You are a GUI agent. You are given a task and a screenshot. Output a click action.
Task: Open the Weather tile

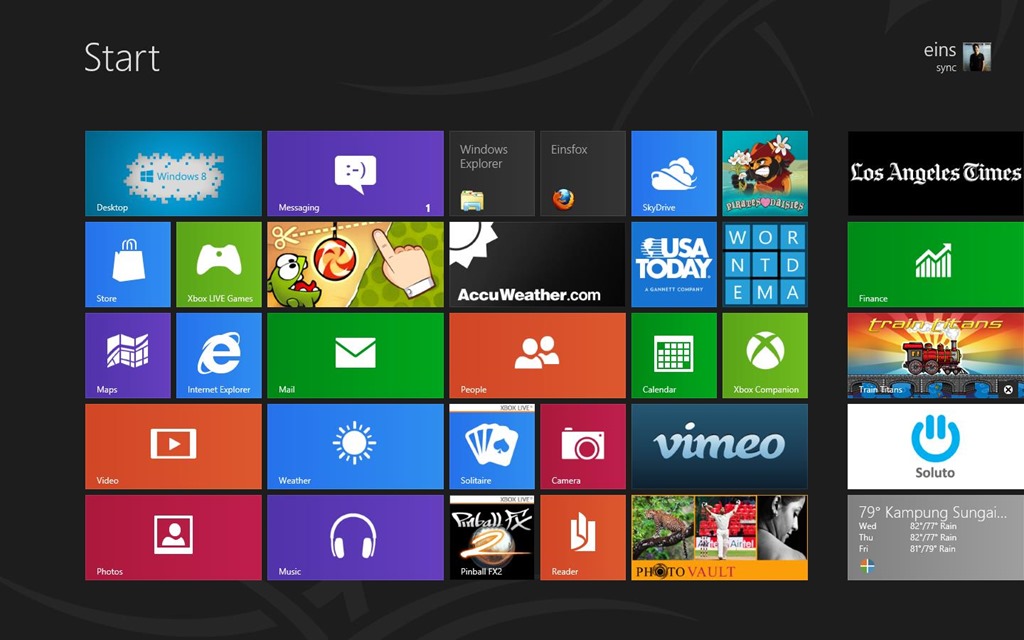pos(355,446)
